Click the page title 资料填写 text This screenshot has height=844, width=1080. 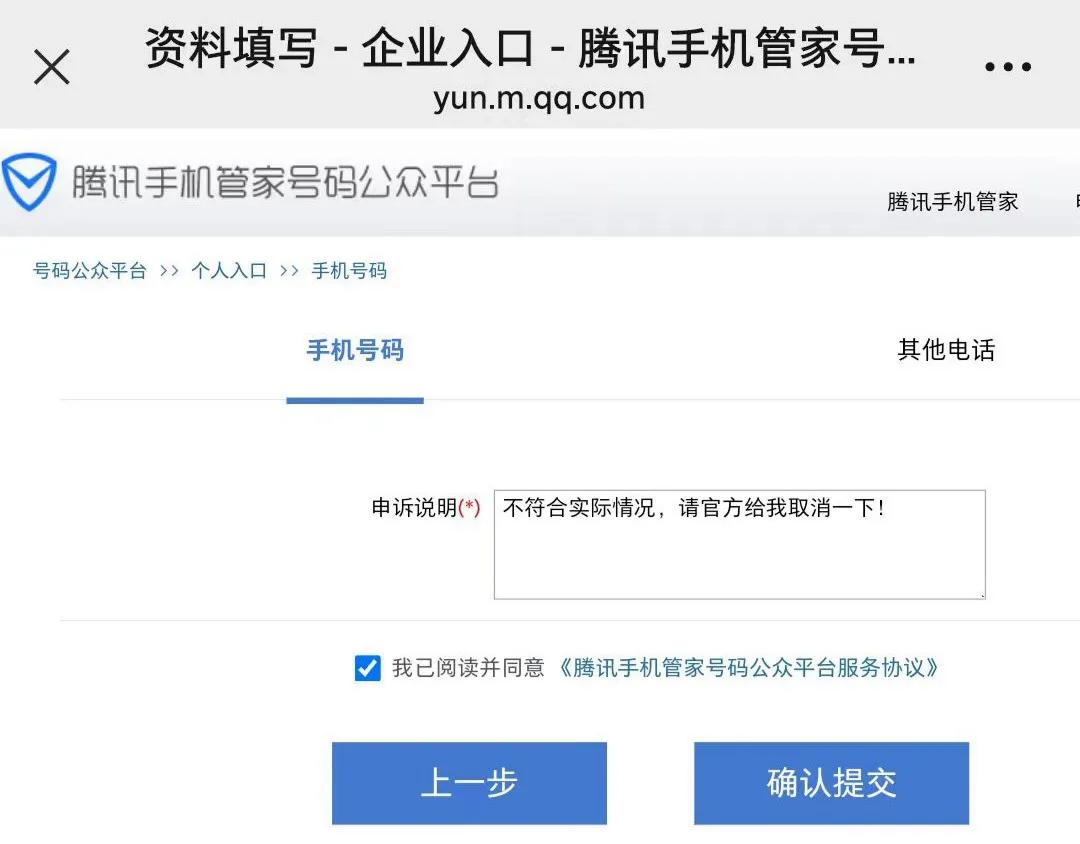coord(231,48)
